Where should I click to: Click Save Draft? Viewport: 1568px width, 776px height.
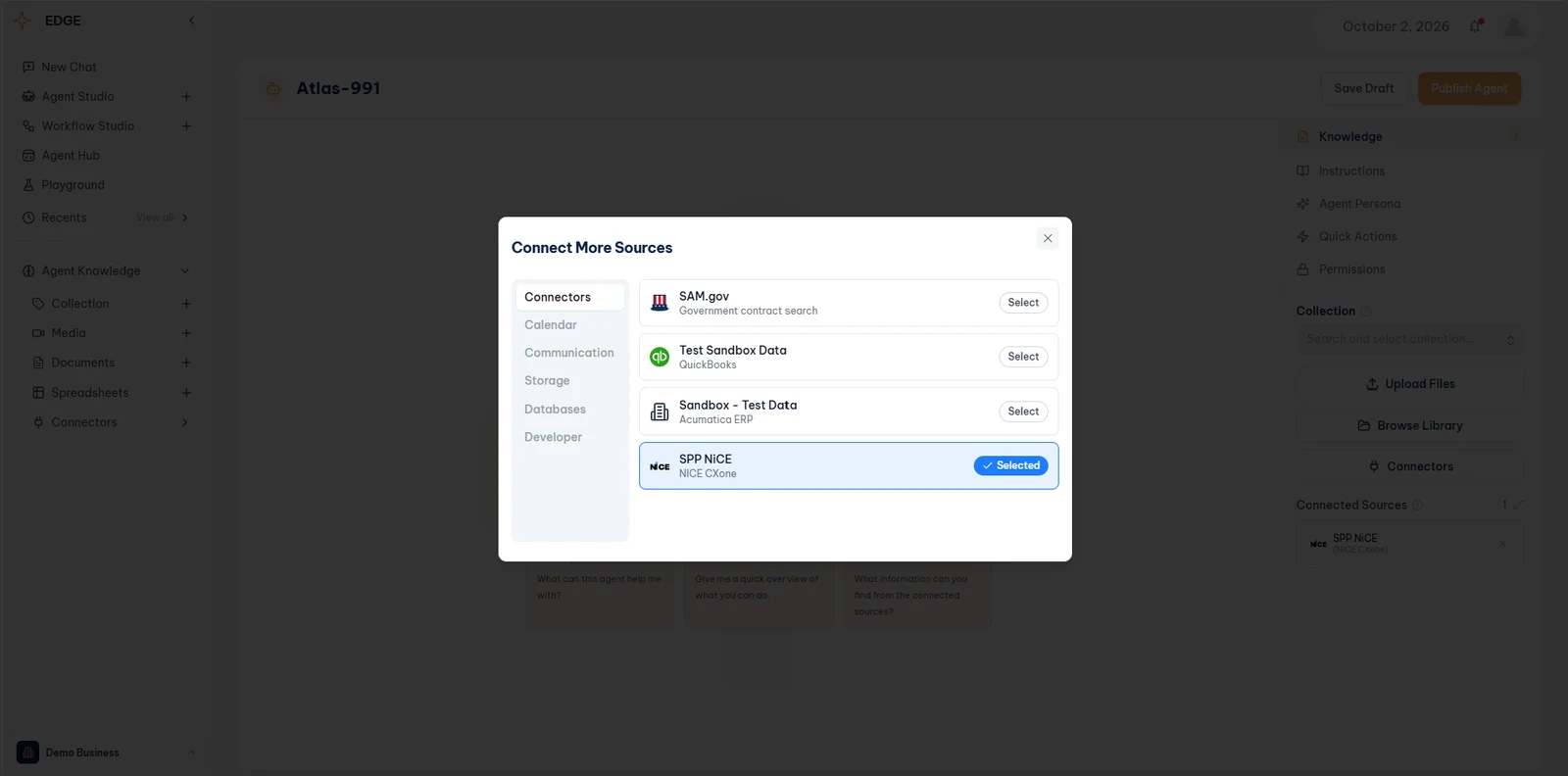pos(1363,88)
